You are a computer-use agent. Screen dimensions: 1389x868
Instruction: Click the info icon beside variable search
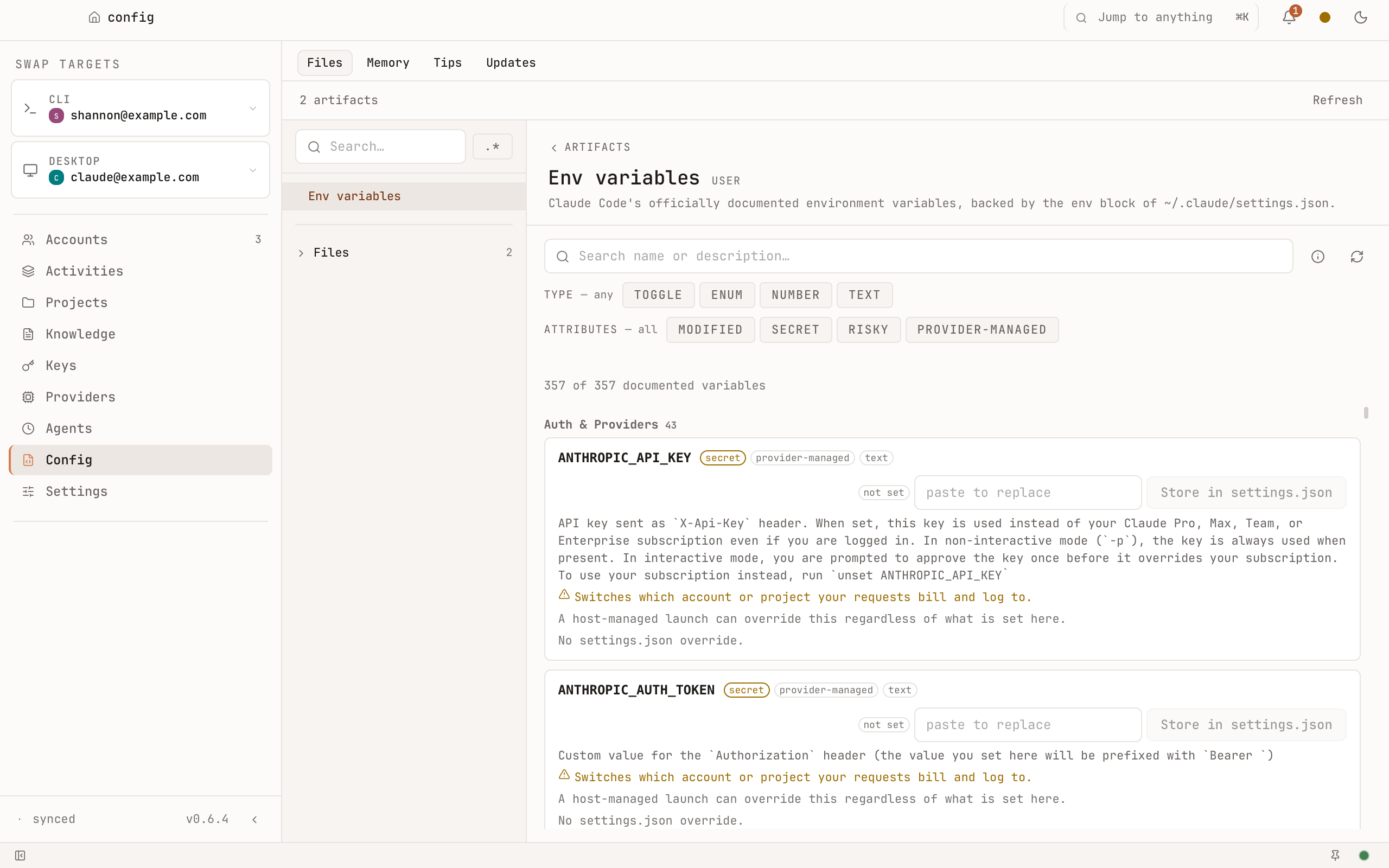pyautogui.click(x=1318, y=257)
